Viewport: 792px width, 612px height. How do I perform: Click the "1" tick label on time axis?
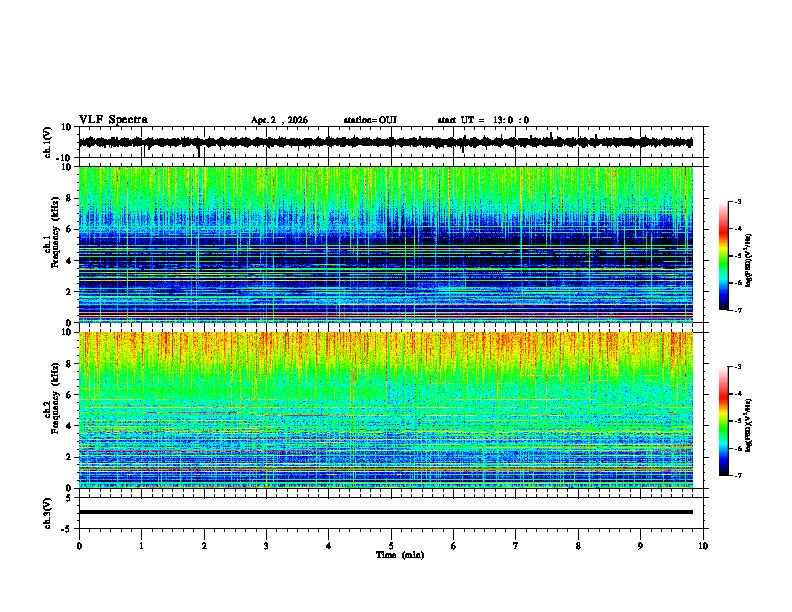click(x=141, y=546)
